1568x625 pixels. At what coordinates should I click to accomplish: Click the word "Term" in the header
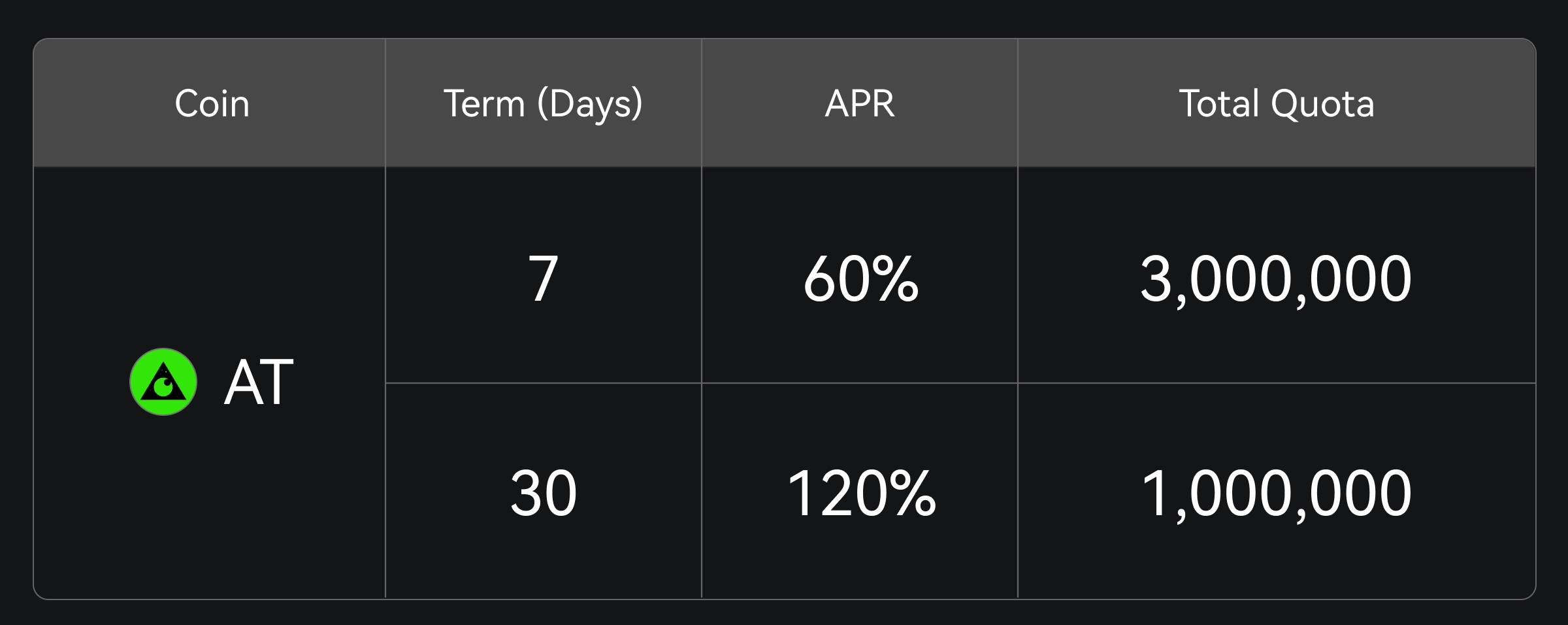pos(484,103)
